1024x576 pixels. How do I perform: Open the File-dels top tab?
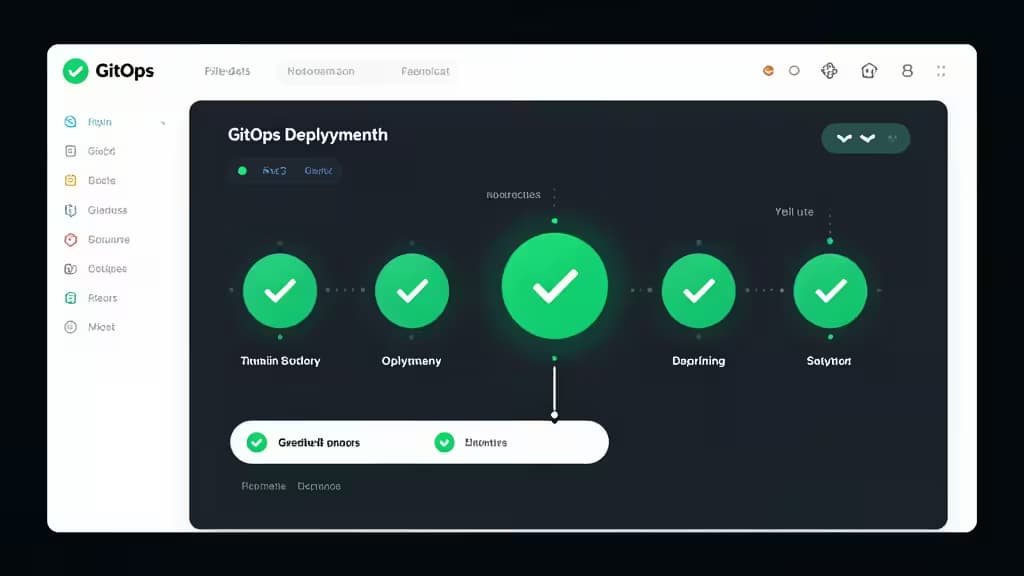[x=227, y=71]
